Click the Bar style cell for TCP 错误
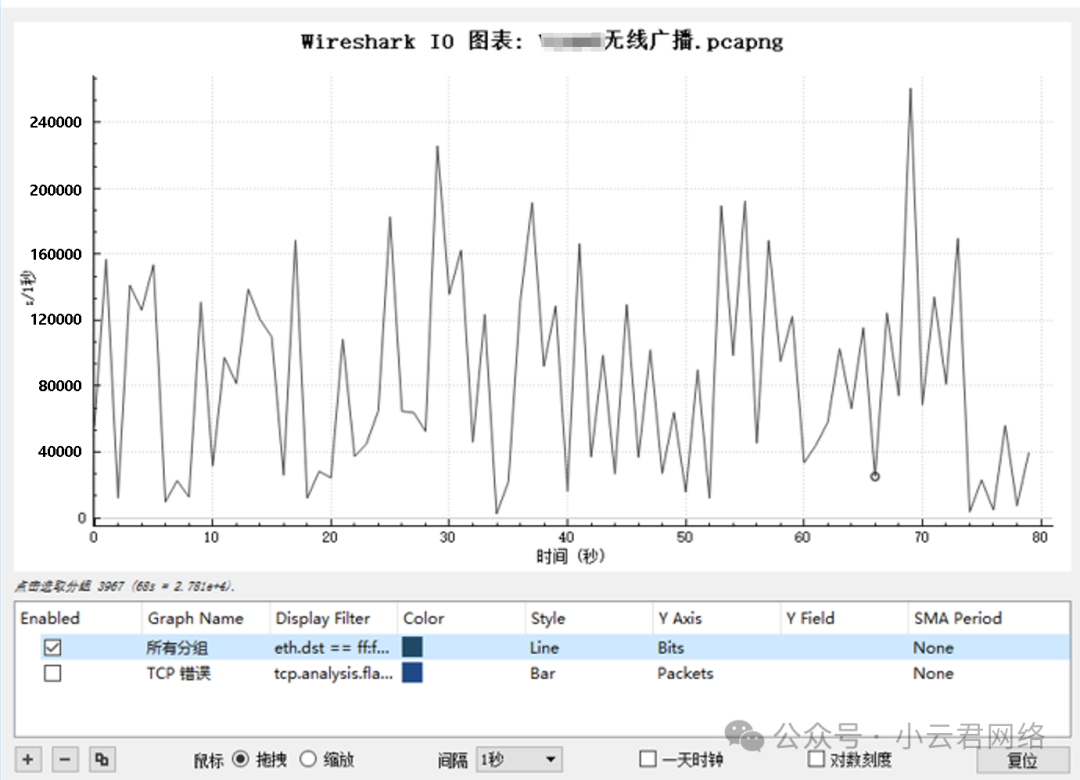 543,674
